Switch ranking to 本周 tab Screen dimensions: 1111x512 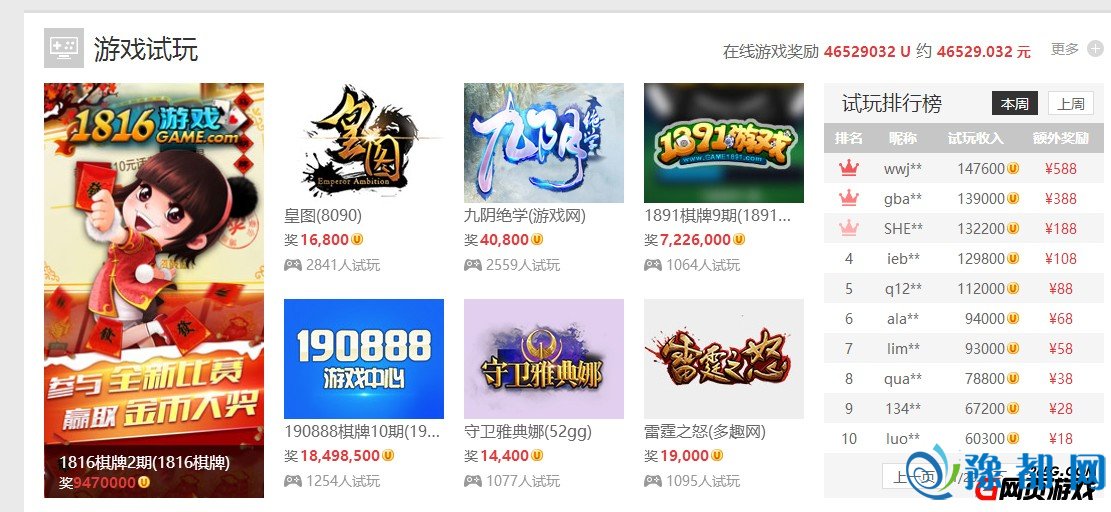(1015, 103)
